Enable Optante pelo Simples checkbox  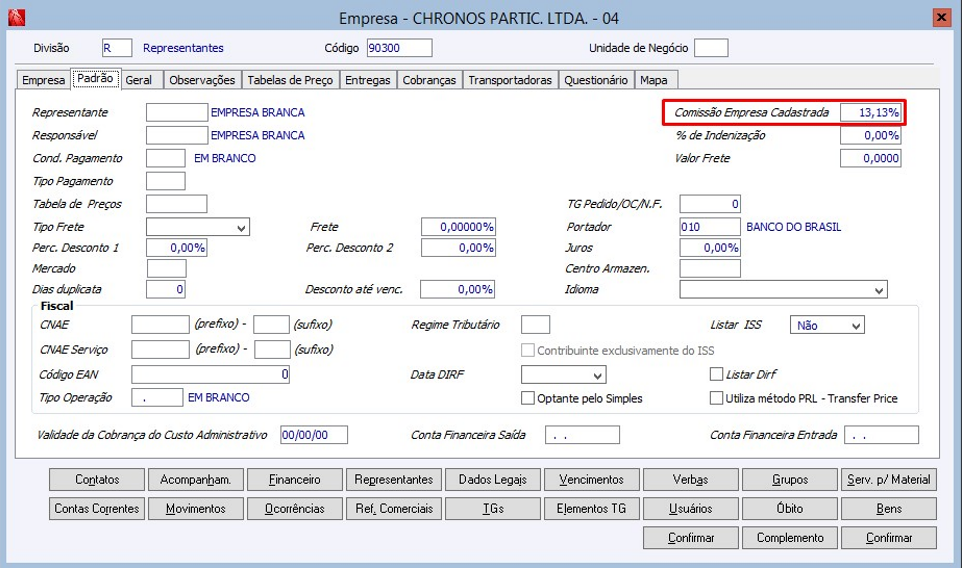[528, 398]
